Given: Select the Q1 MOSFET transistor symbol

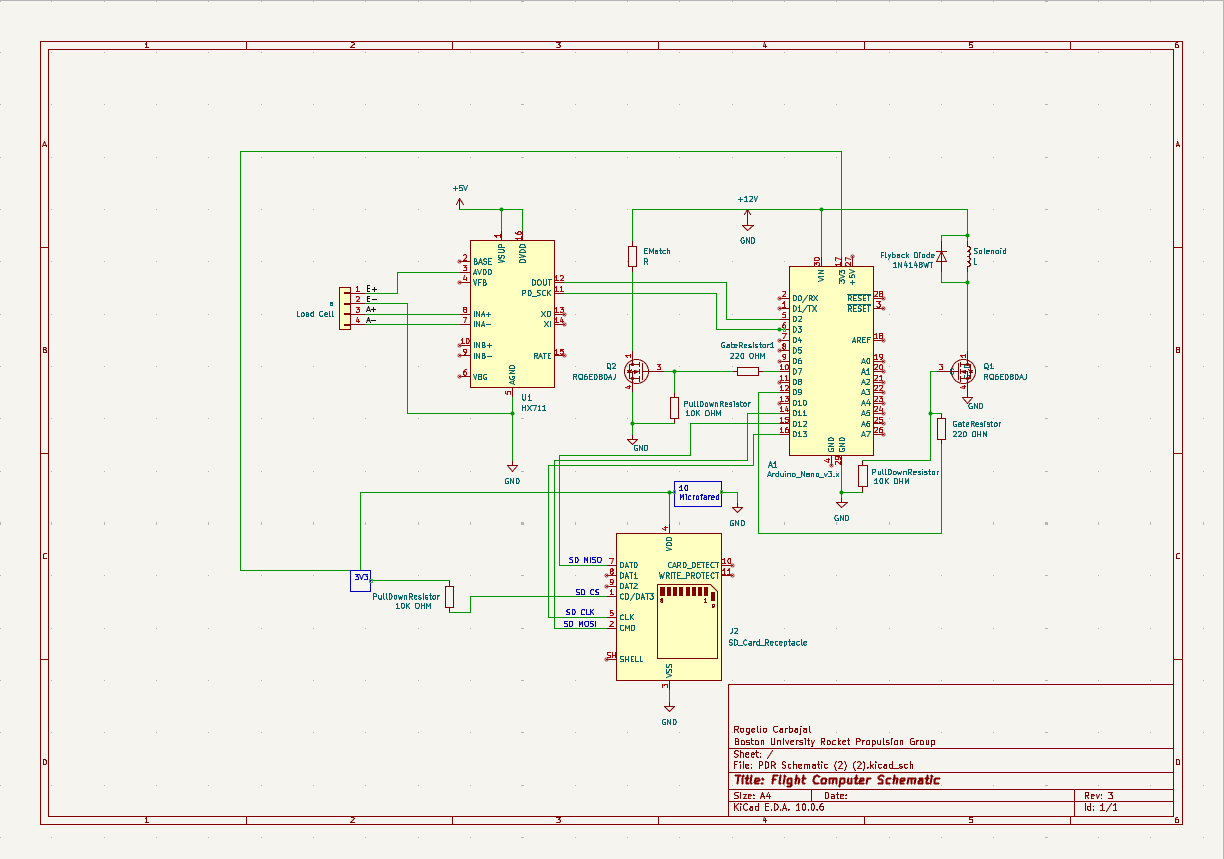Looking at the screenshot, I should 964,371.
